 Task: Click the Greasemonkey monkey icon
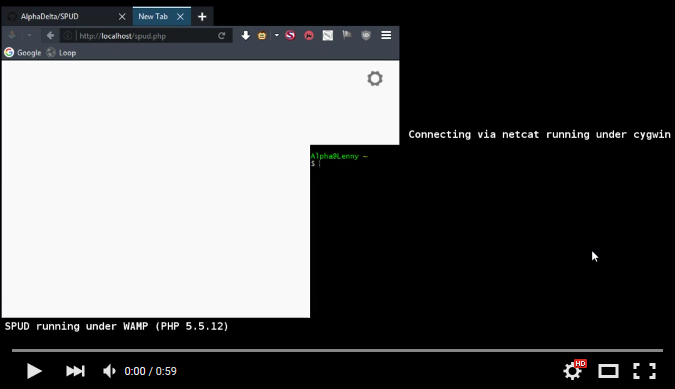(262, 36)
